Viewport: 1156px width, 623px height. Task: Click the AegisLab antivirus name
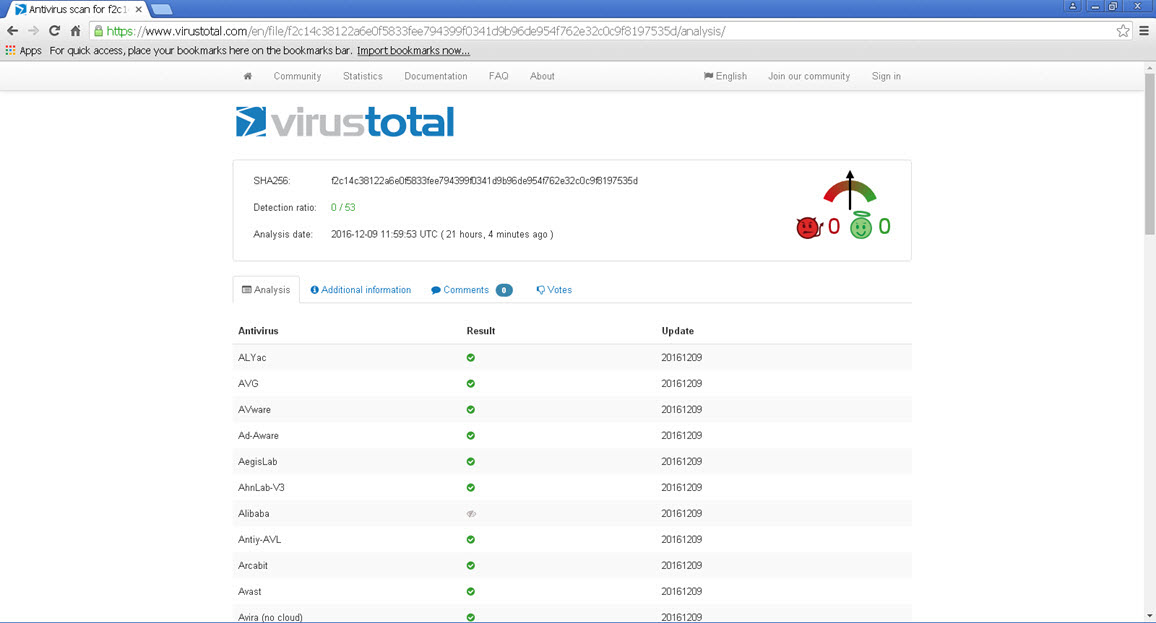(257, 462)
